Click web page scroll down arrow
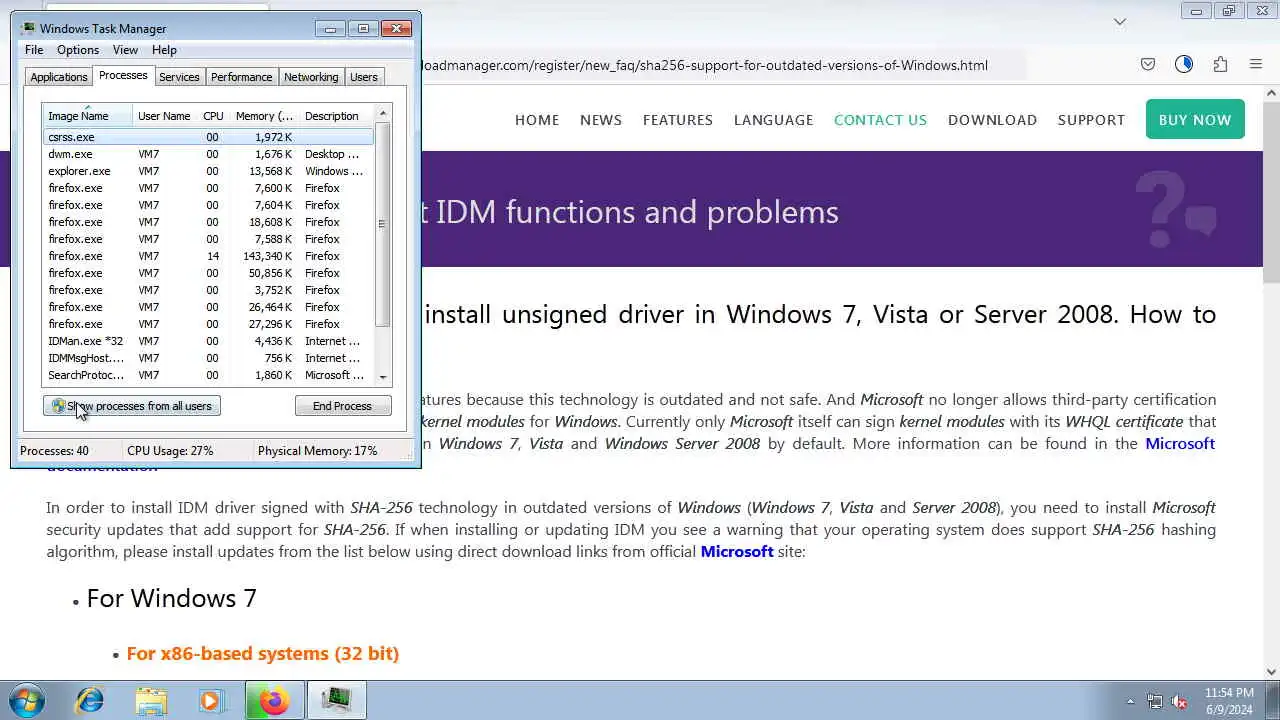The image size is (1280, 720). pos(1271,672)
